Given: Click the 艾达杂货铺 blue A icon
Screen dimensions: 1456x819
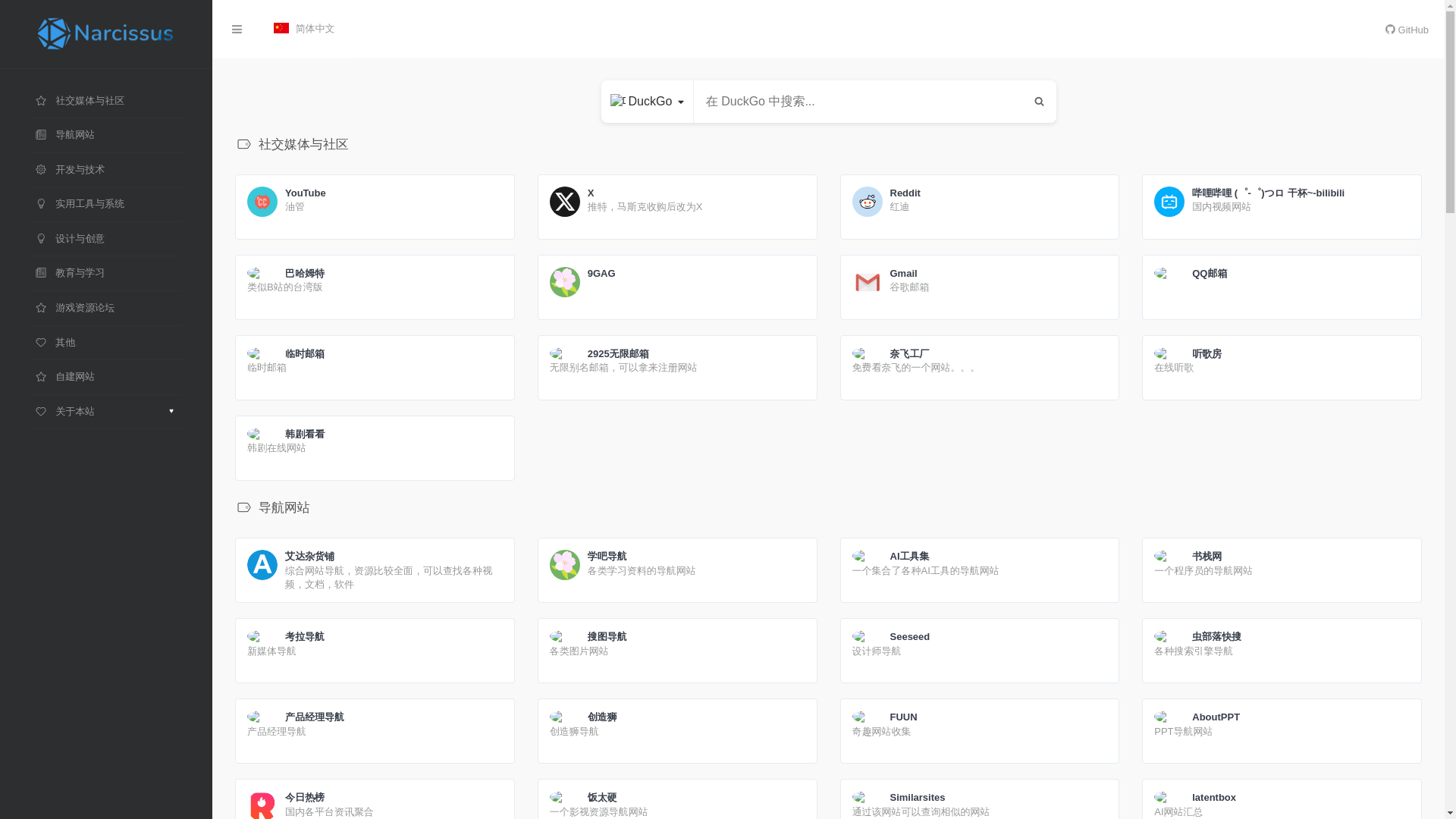Looking at the screenshot, I should [262, 565].
